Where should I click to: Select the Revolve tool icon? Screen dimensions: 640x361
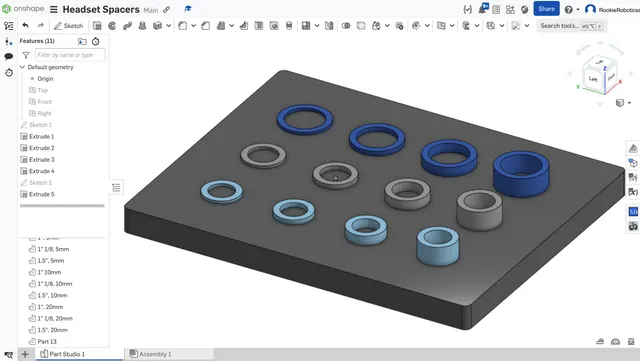112,26
